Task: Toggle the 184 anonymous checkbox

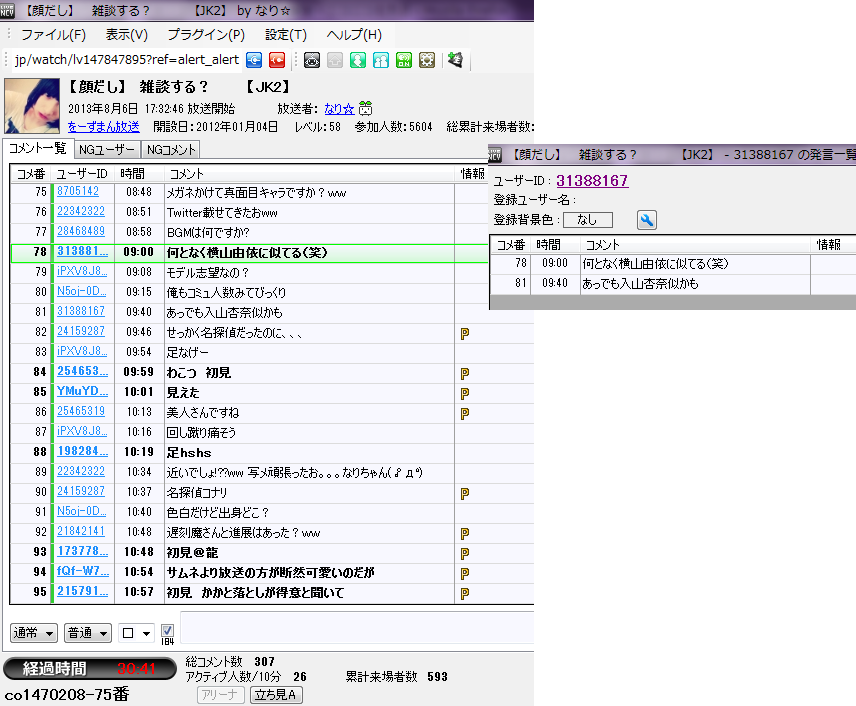Action: click(x=167, y=630)
